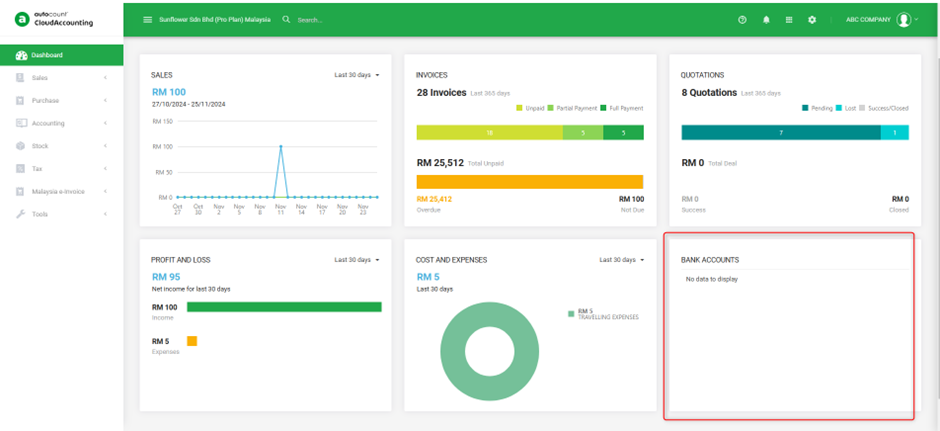Open the user account dropdown arrow
Viewport: 940px width, 431px height.
click(917, 20)
